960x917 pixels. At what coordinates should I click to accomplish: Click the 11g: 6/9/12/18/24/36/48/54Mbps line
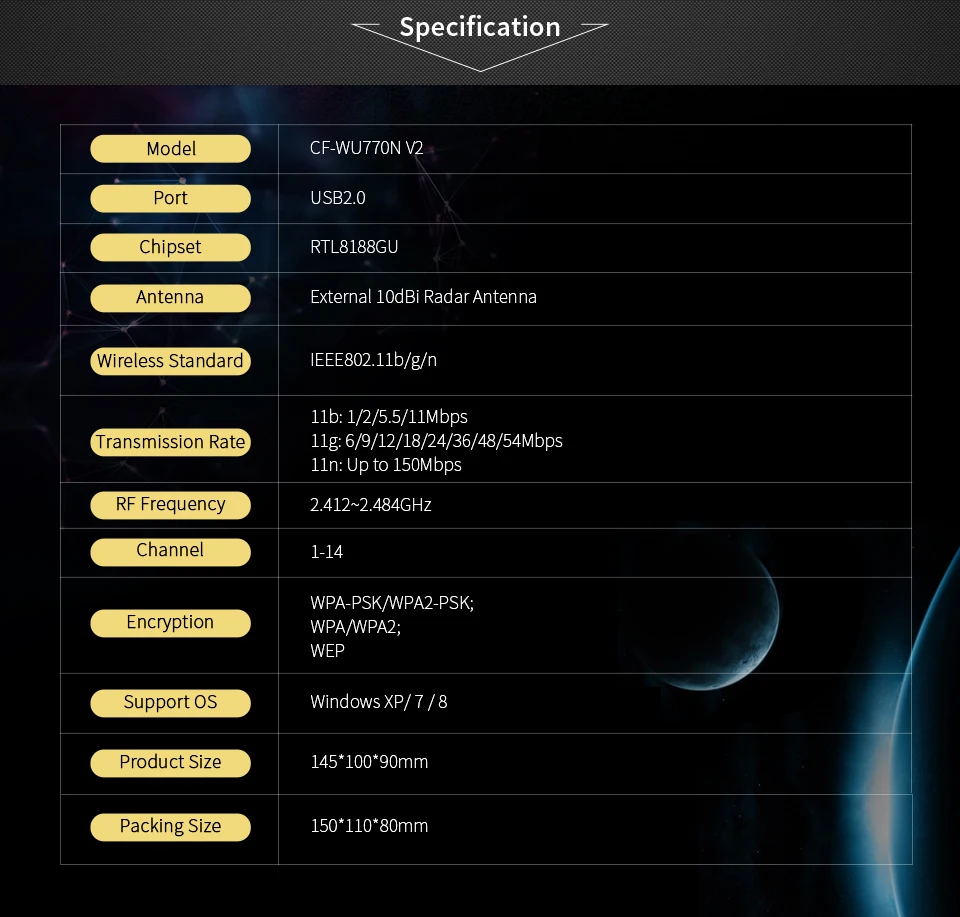tap(436, 441)
